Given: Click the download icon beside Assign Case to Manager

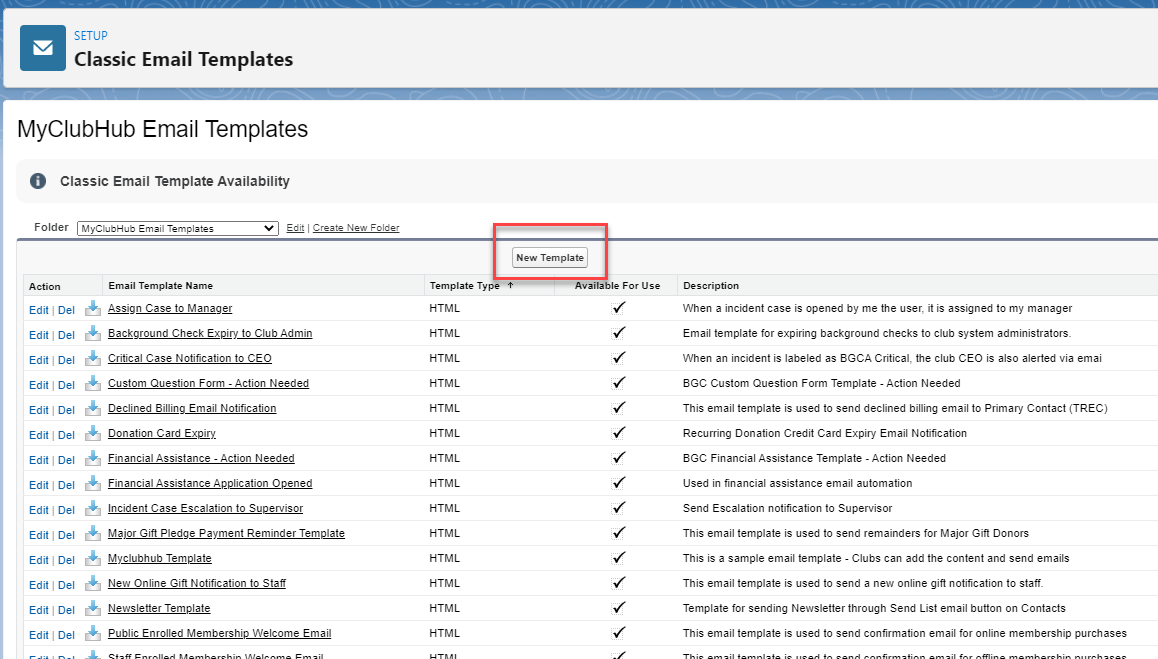Looking at the screenshot, I should (x=91, y=309).
